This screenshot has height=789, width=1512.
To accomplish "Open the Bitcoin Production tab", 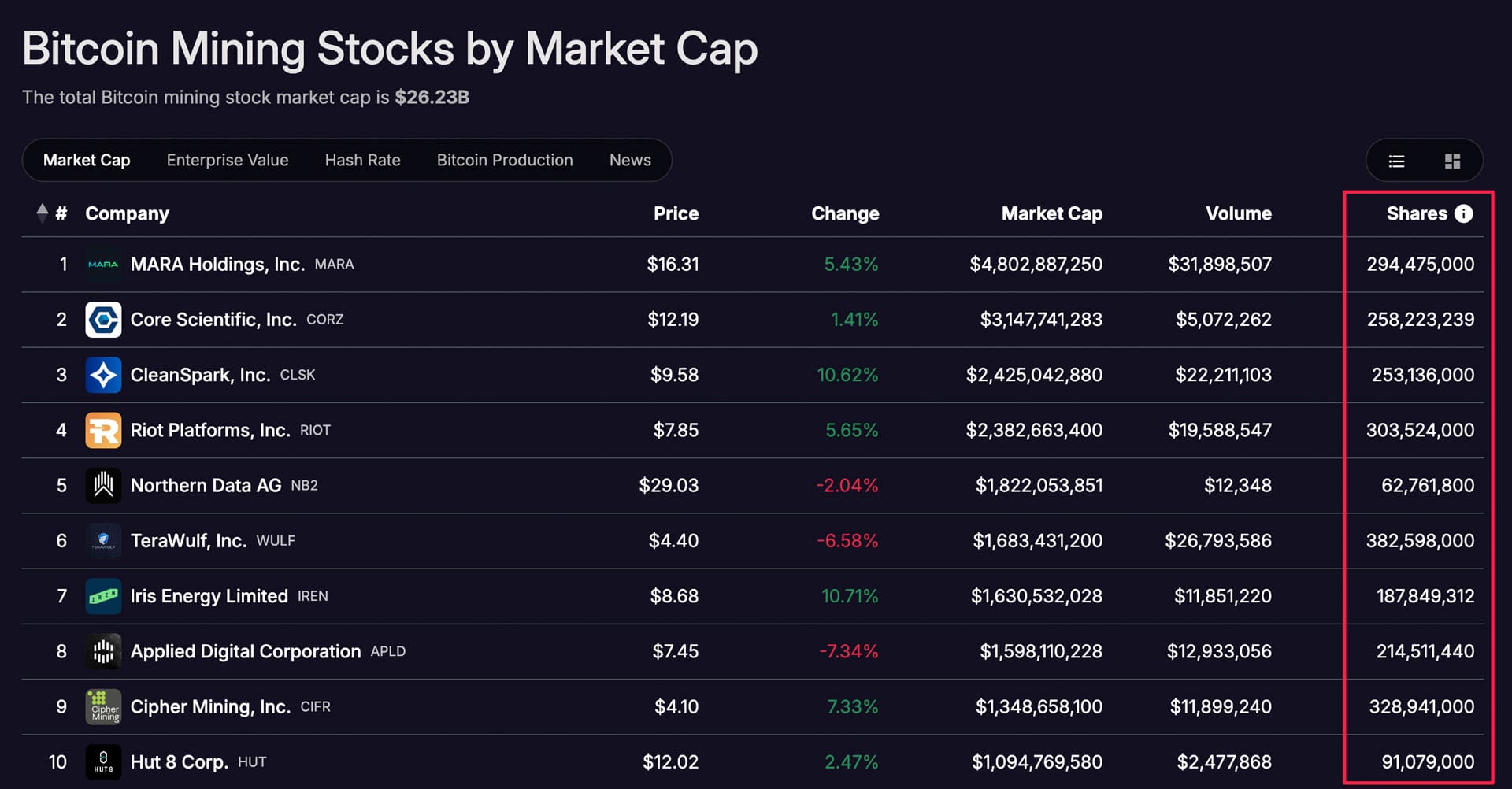I will pyautogui.click(x=505, y=160).
